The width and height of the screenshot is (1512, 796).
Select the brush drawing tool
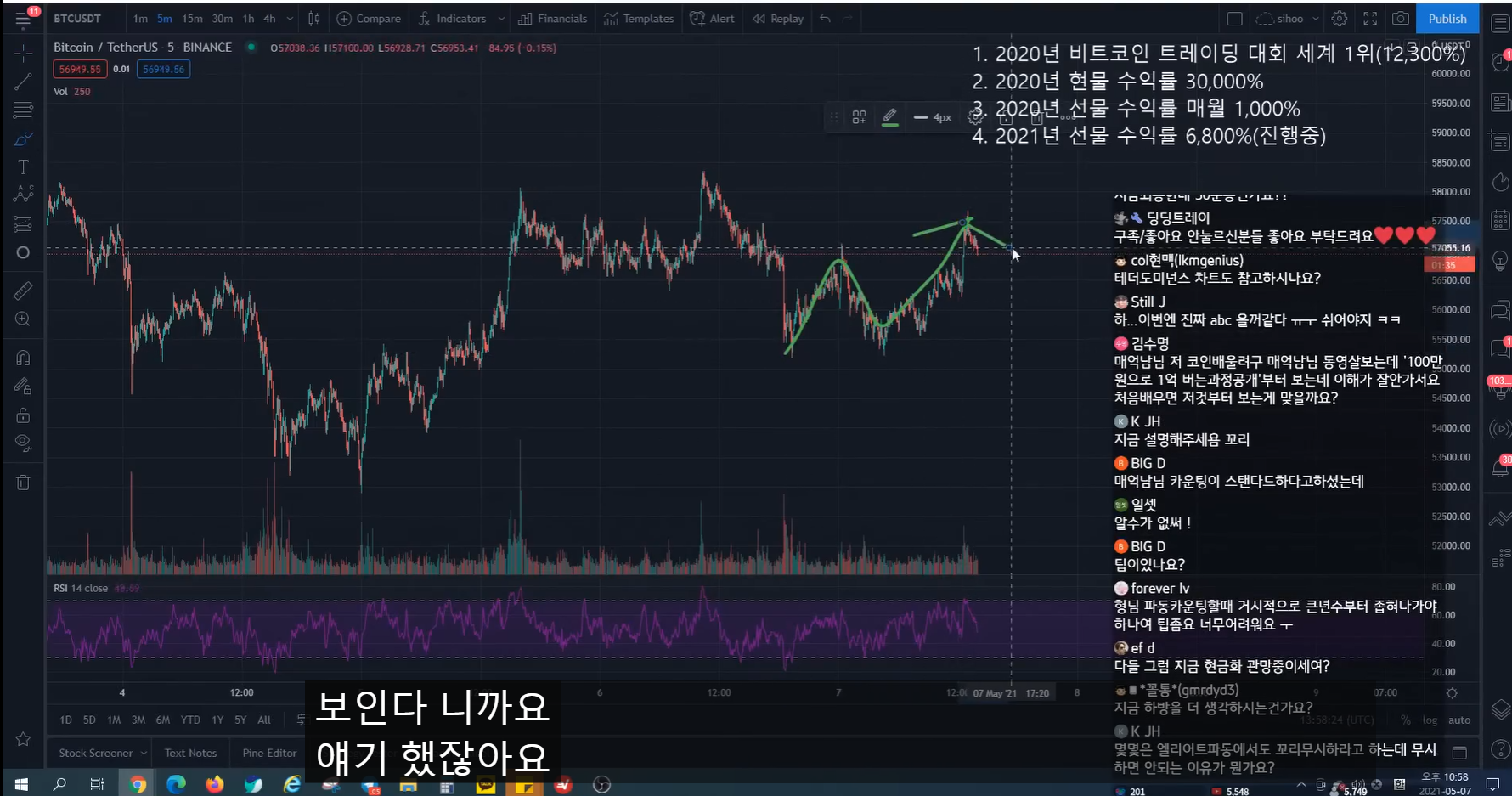tap(23, 138)
